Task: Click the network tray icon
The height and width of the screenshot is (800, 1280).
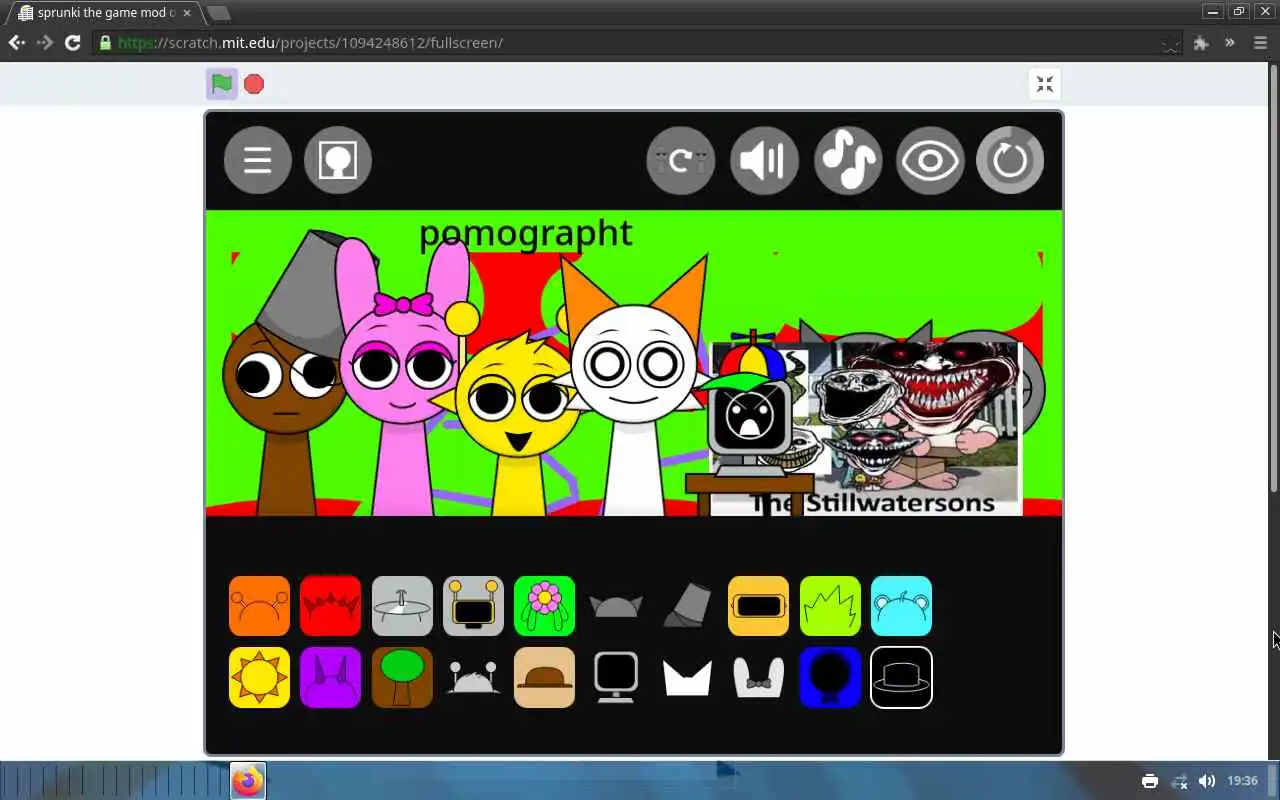Action: 1179,781
